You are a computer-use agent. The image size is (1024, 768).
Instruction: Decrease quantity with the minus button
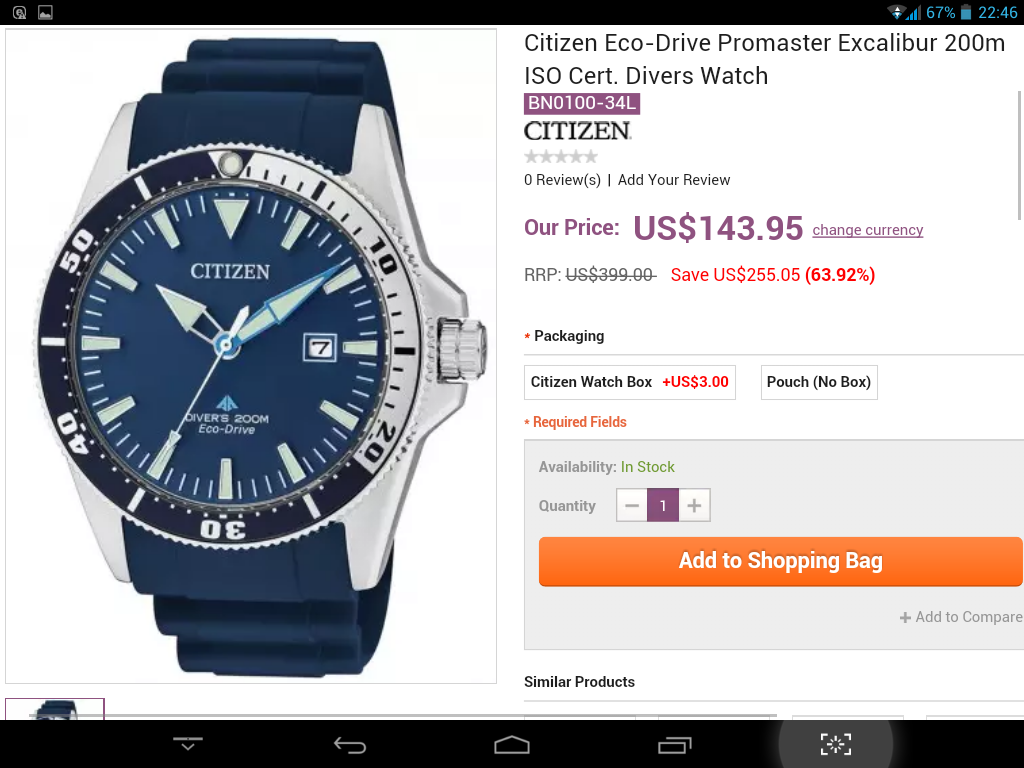tap(632, 505)
